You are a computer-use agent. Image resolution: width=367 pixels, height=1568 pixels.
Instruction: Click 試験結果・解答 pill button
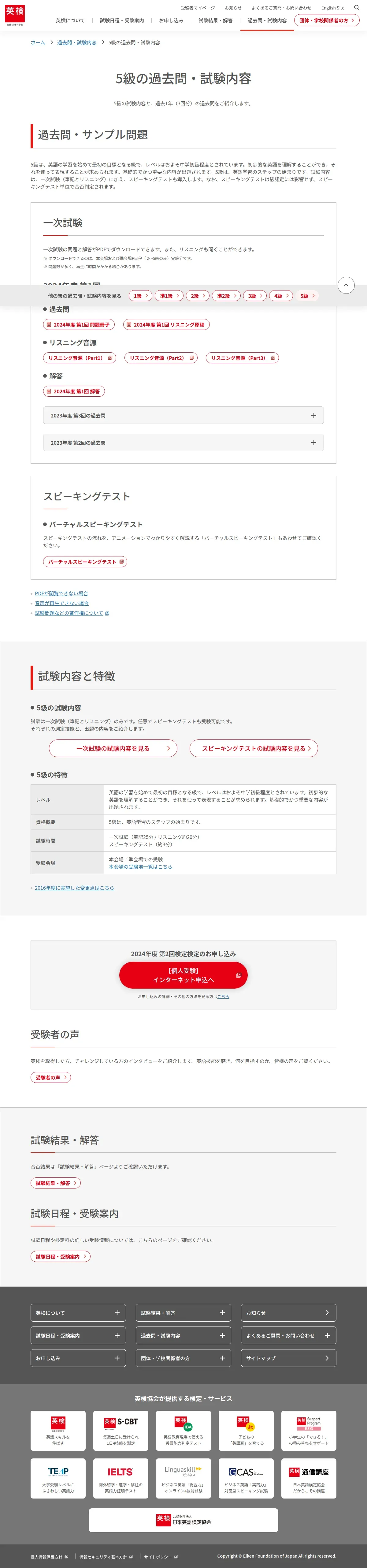tap(55, 1183)
